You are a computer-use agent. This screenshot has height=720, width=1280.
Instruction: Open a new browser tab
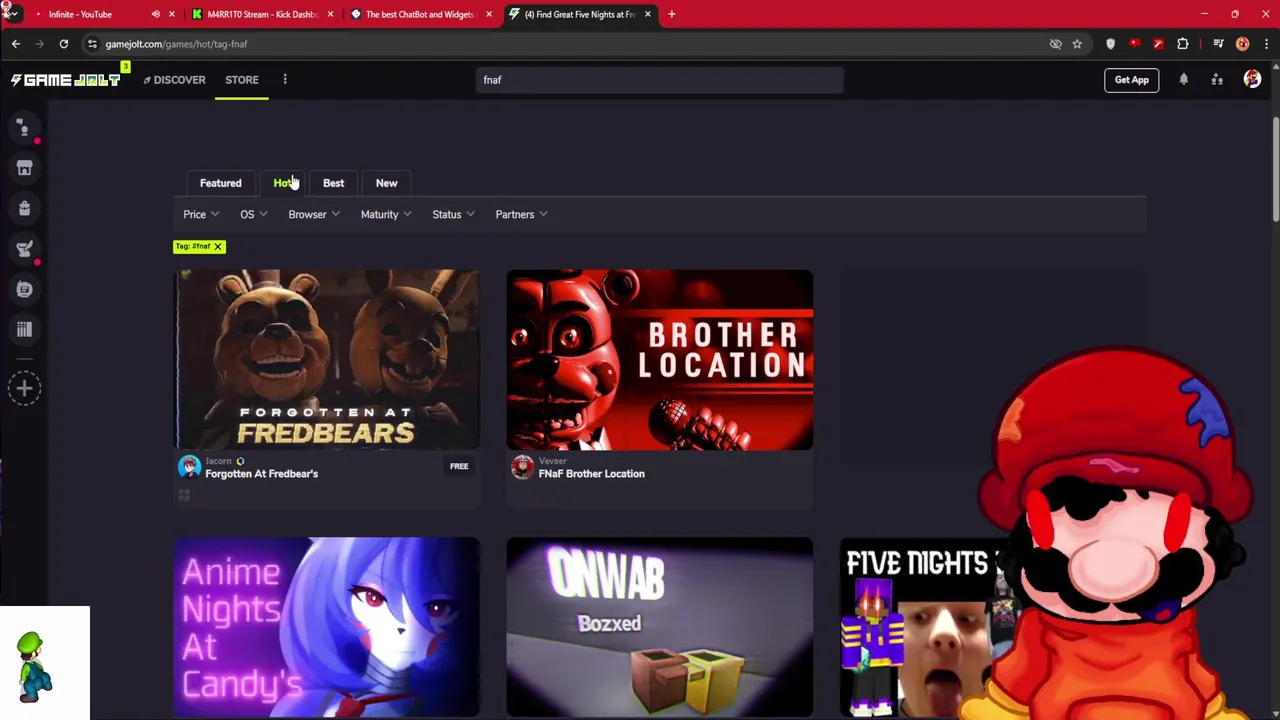tap(671, 14)
